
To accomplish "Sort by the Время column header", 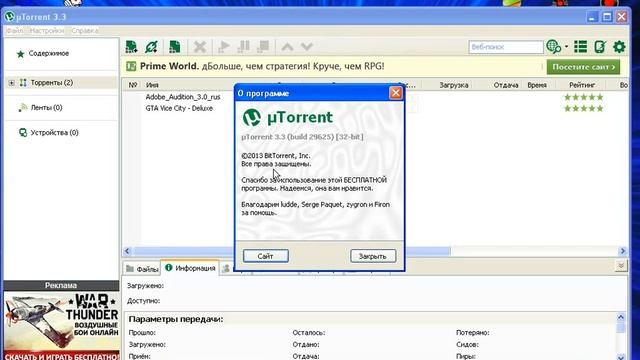I will [x=537, y=85].
